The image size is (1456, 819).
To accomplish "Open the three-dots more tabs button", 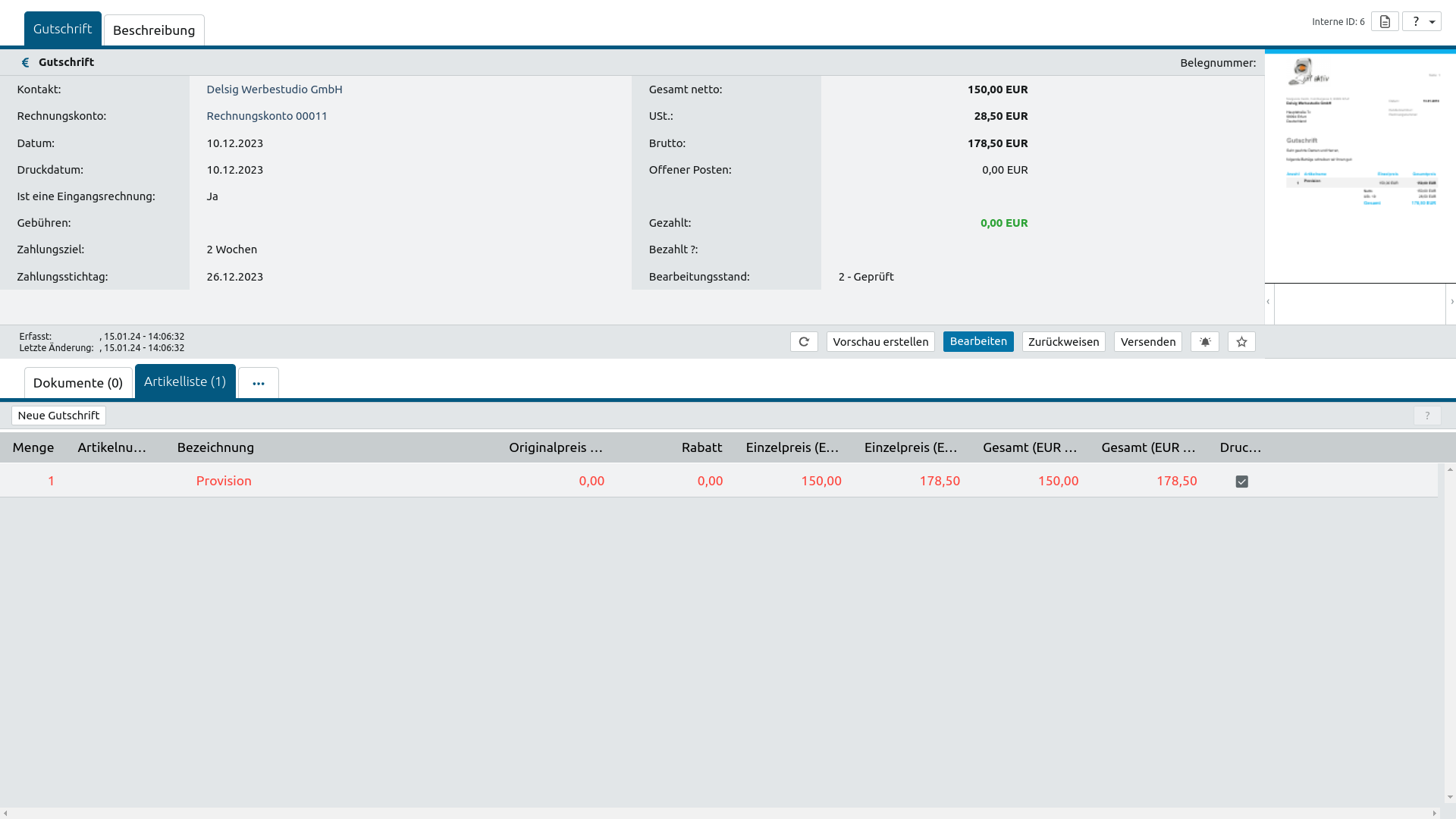I will point(259,383).
